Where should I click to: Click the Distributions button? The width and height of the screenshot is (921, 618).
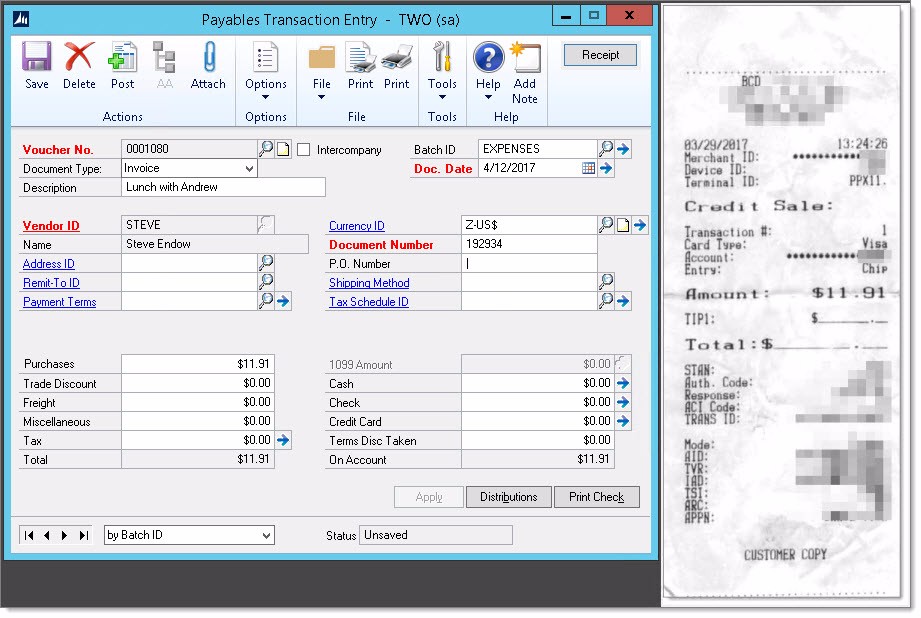(508, 497)
